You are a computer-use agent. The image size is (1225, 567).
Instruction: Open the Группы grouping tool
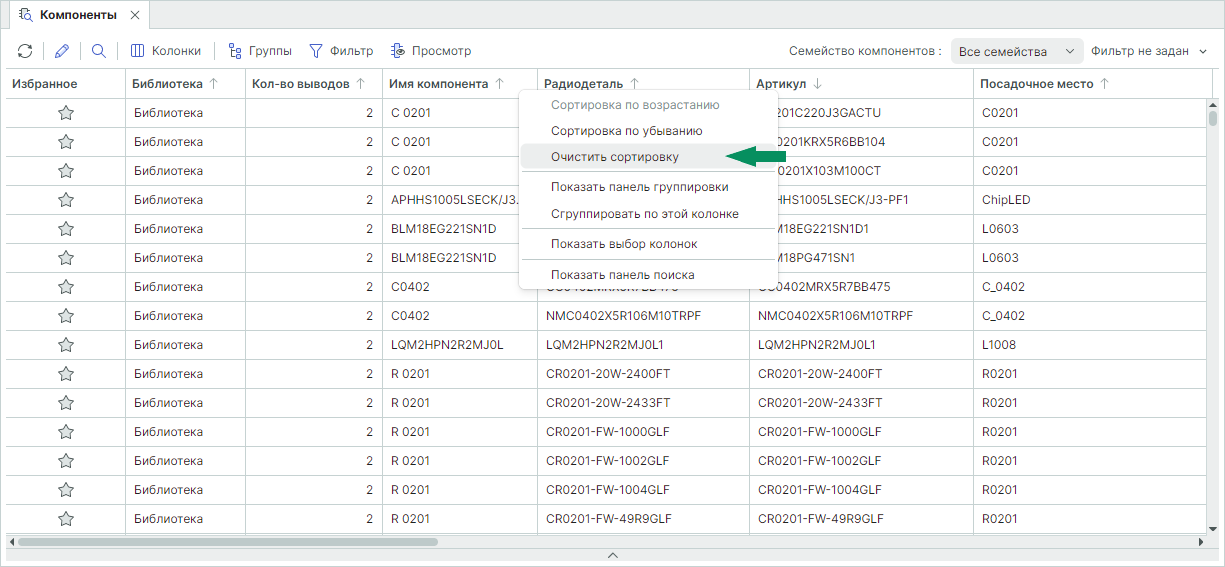click(x=260, y=51)
